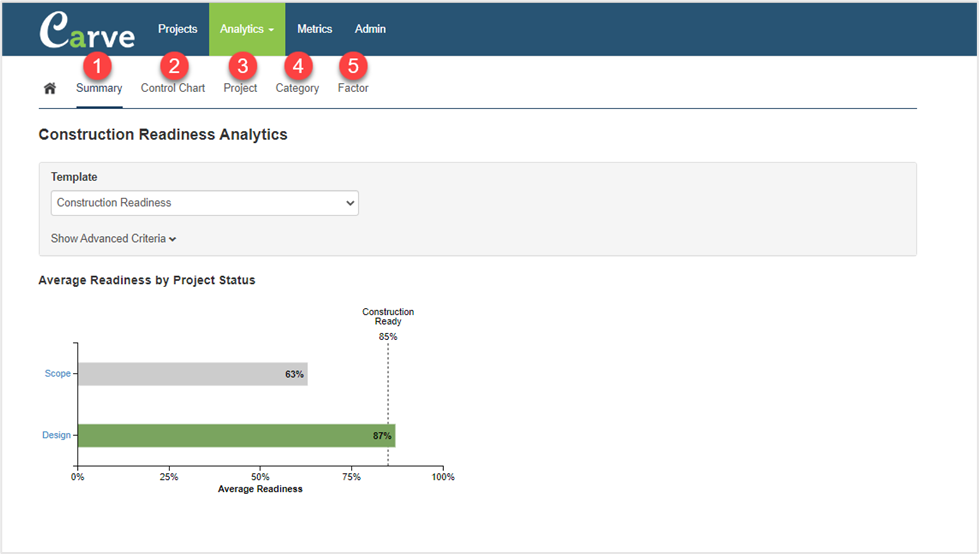Switch to the Factor tab
This screenshot has width=979, height=554.
pos(353,88)
